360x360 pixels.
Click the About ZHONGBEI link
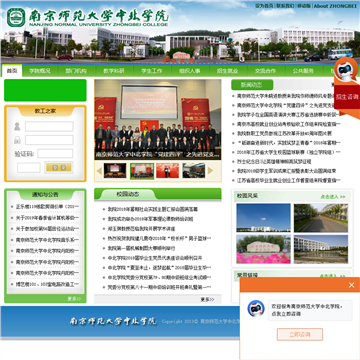tap(335, 6)
